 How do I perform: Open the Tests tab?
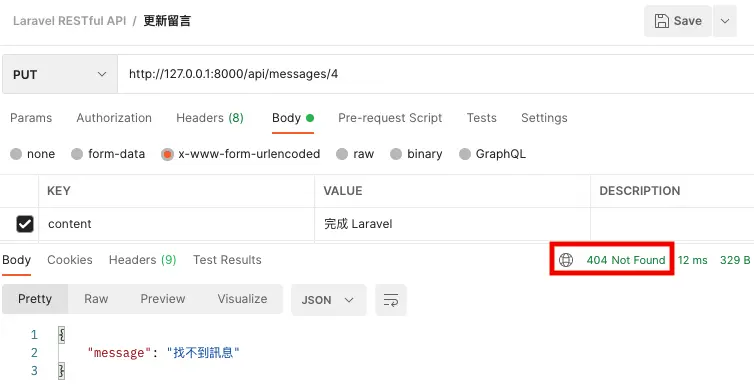tap(481, 118)
